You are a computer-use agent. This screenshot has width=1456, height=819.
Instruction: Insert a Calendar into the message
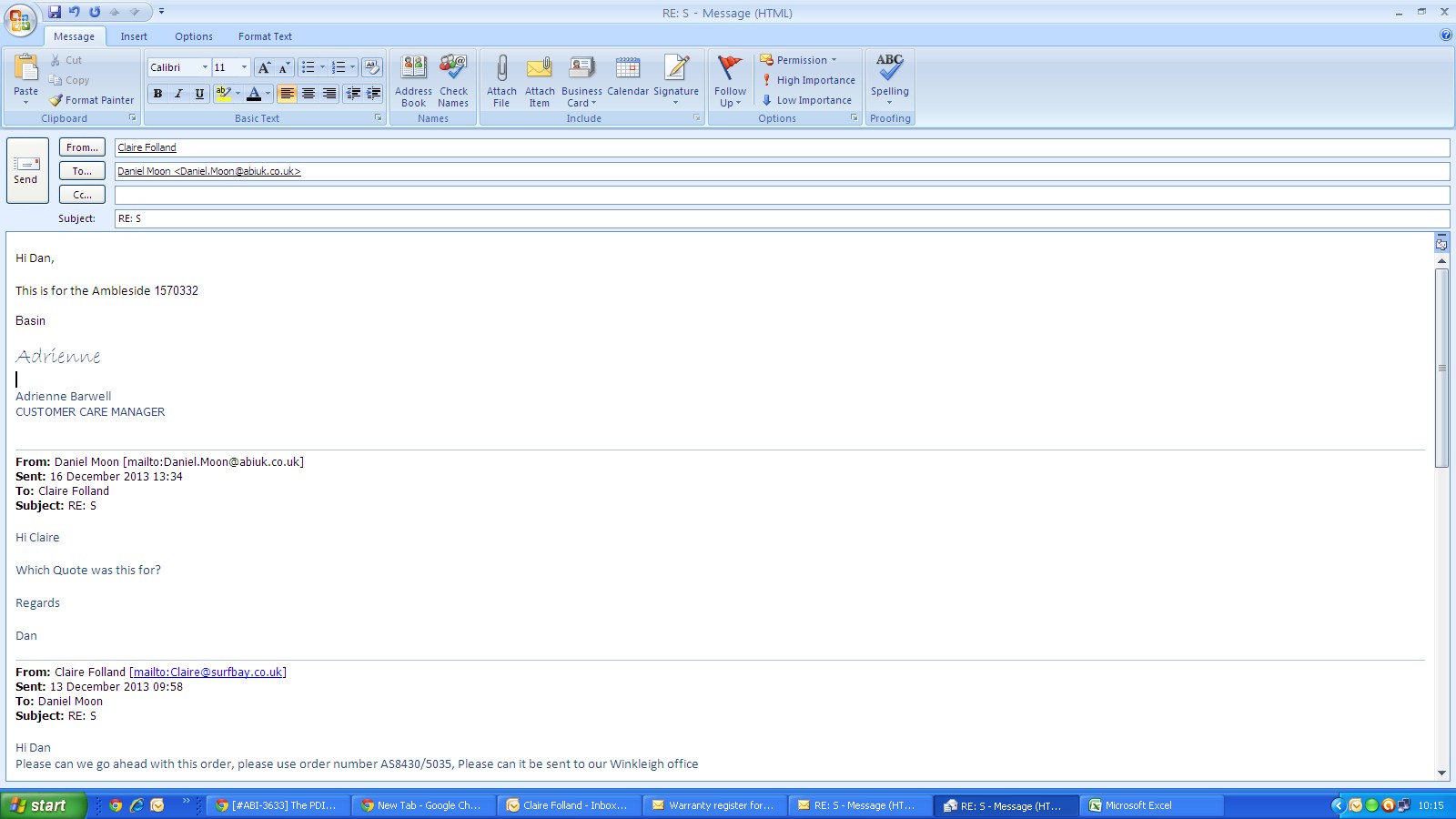(x=628, y=69)
